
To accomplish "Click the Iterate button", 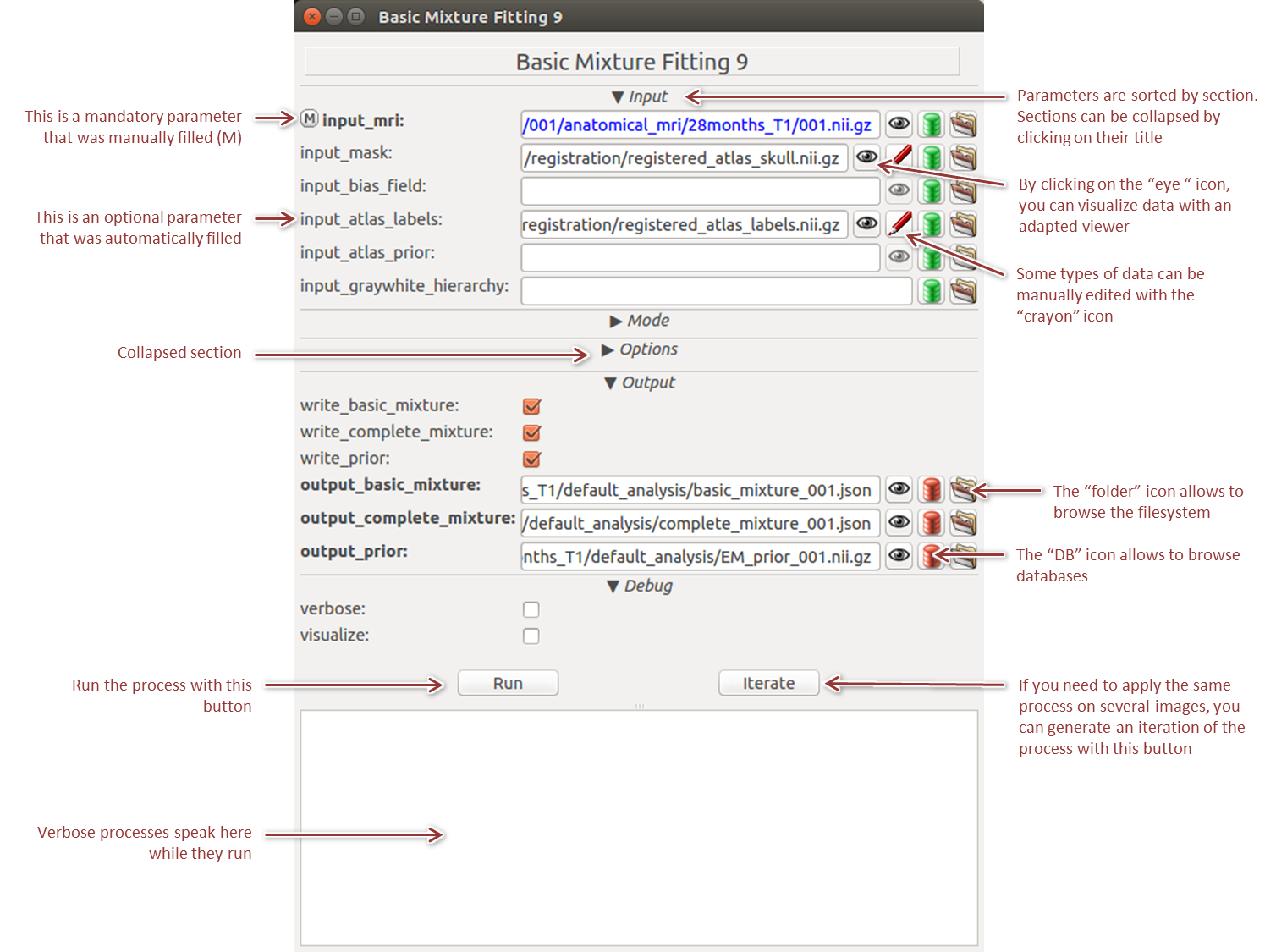I will click(768, 683).
